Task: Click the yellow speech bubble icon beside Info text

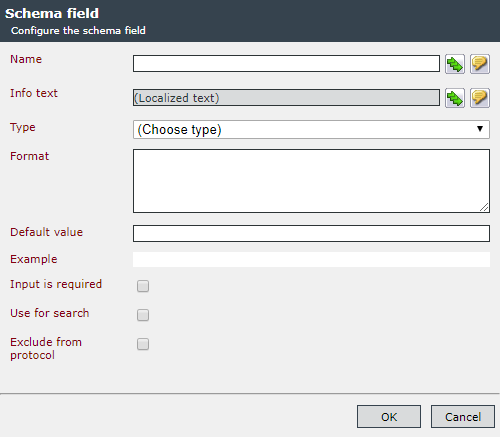Action: pos(480,98)
